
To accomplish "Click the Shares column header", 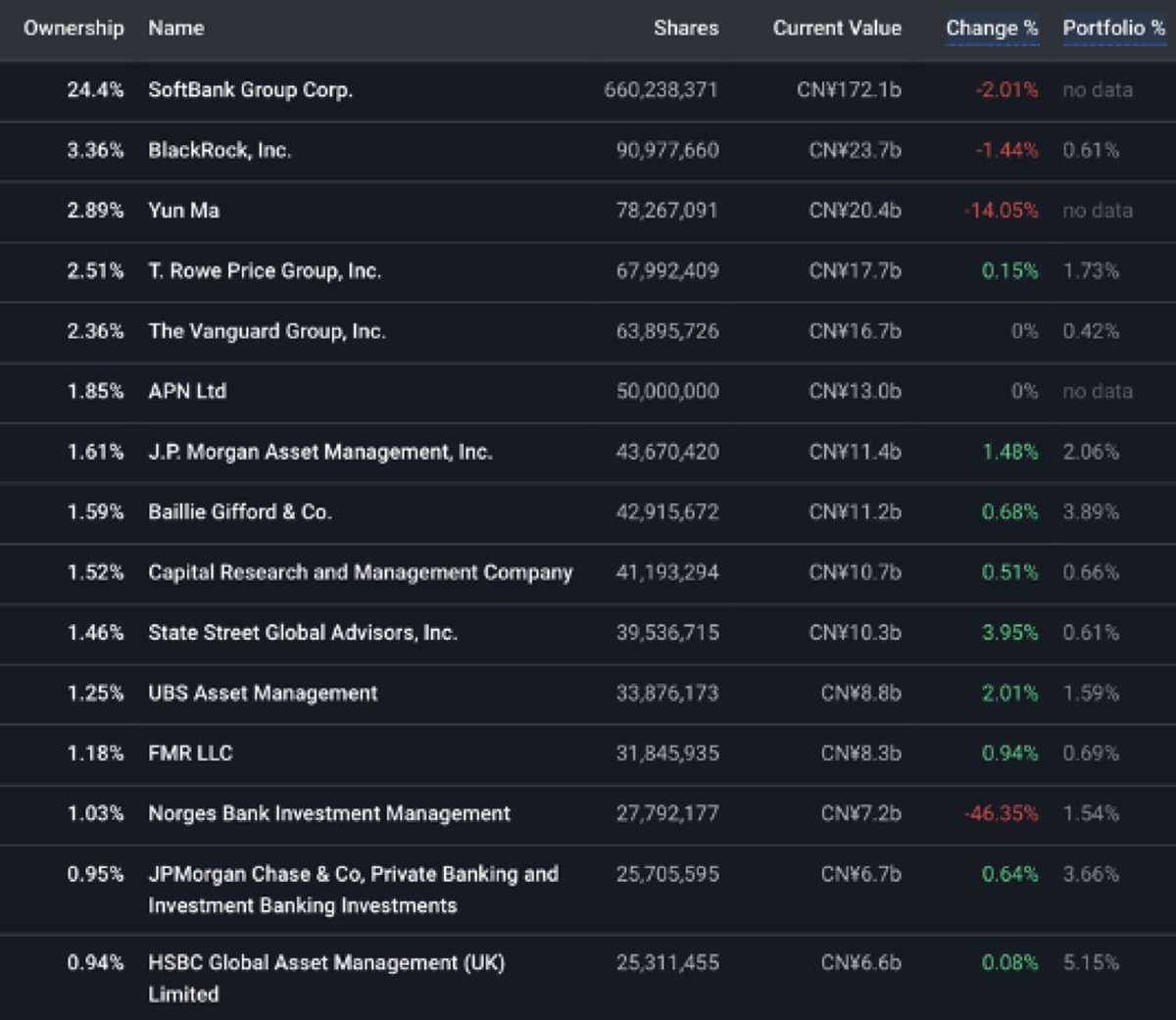I will 686,28.
